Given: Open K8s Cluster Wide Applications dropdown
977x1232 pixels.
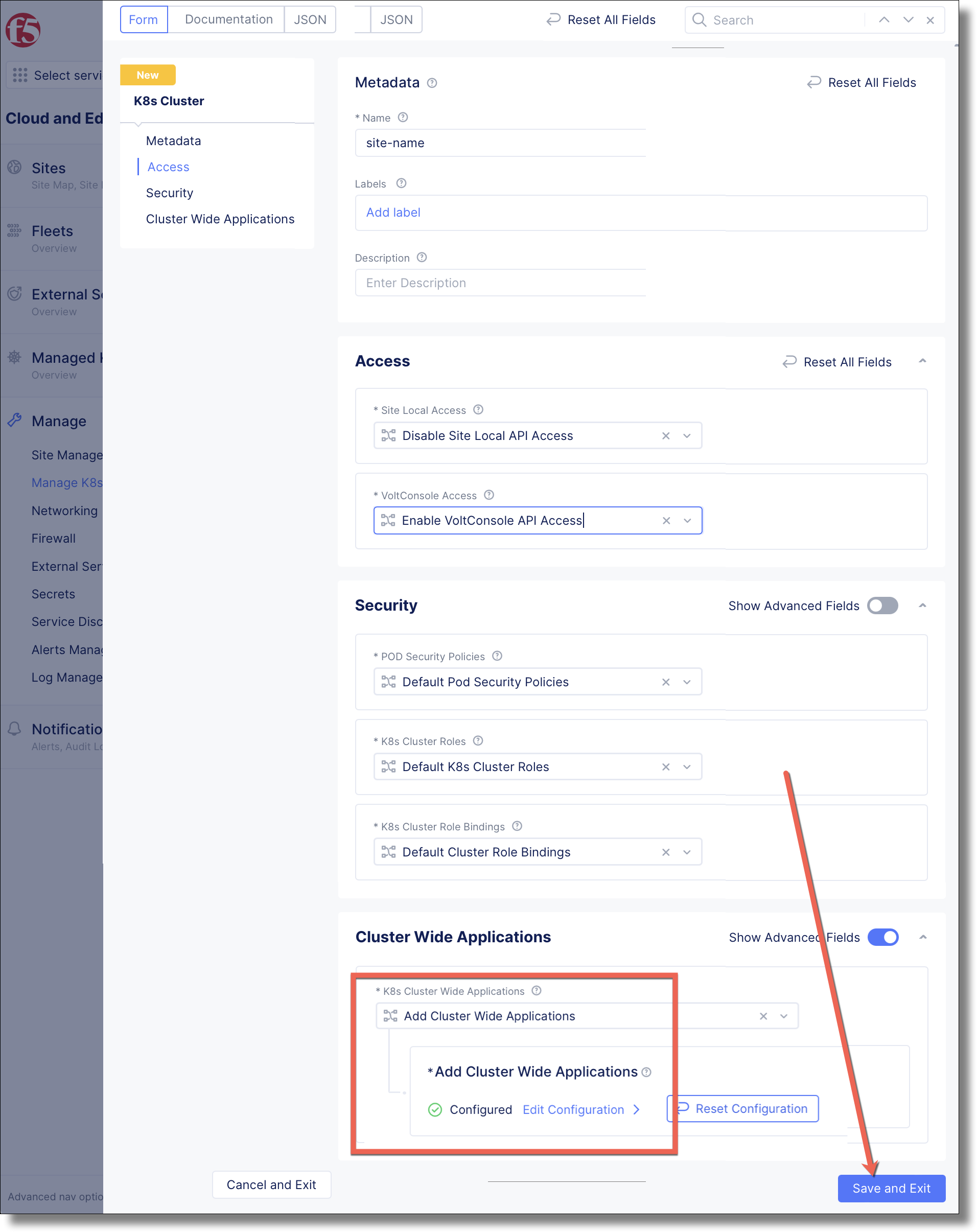Looking at the screenshot, I should click(784, 1016).
